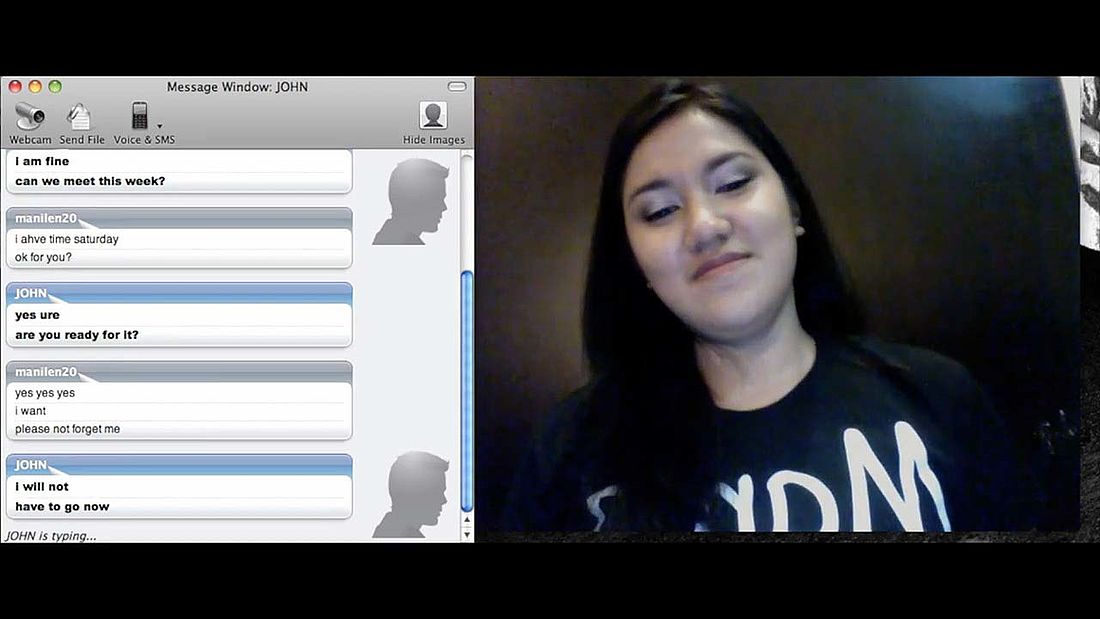
Task: Click the JOHN header above 'yes ure'
Action: pos(179,293)
